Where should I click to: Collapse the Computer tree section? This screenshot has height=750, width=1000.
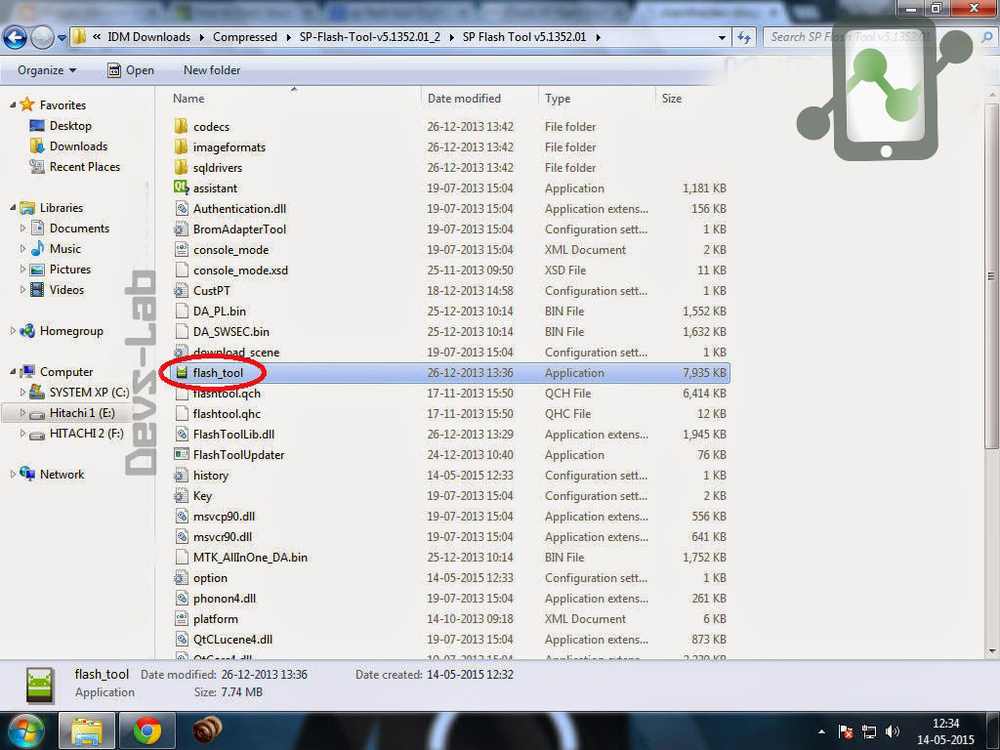[x=13, y=372]
